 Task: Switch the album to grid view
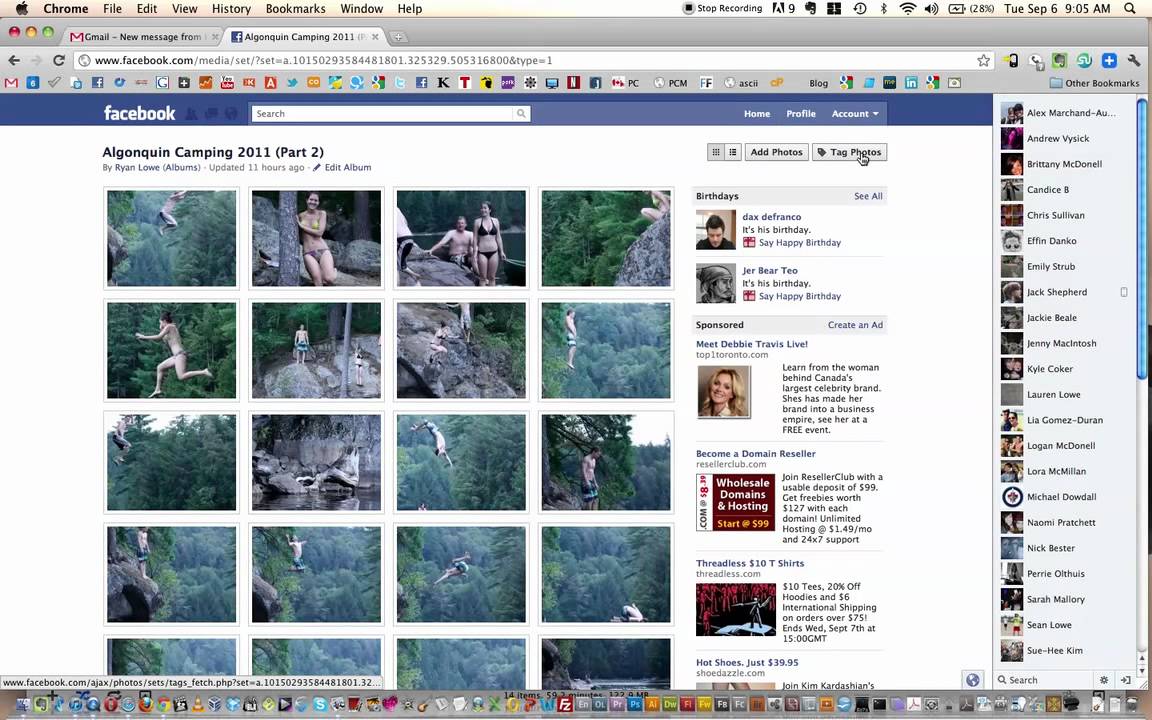pos(715,151)
